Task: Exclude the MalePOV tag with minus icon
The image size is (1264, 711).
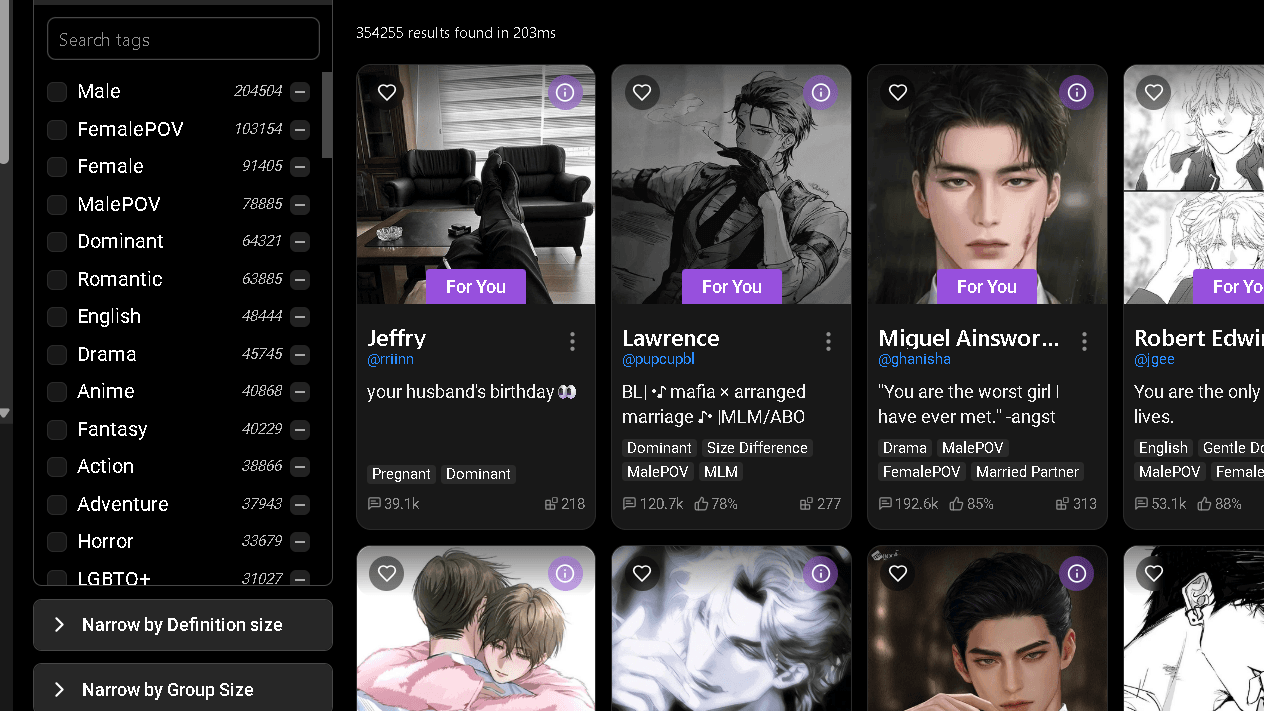Action: click(300, 205)
